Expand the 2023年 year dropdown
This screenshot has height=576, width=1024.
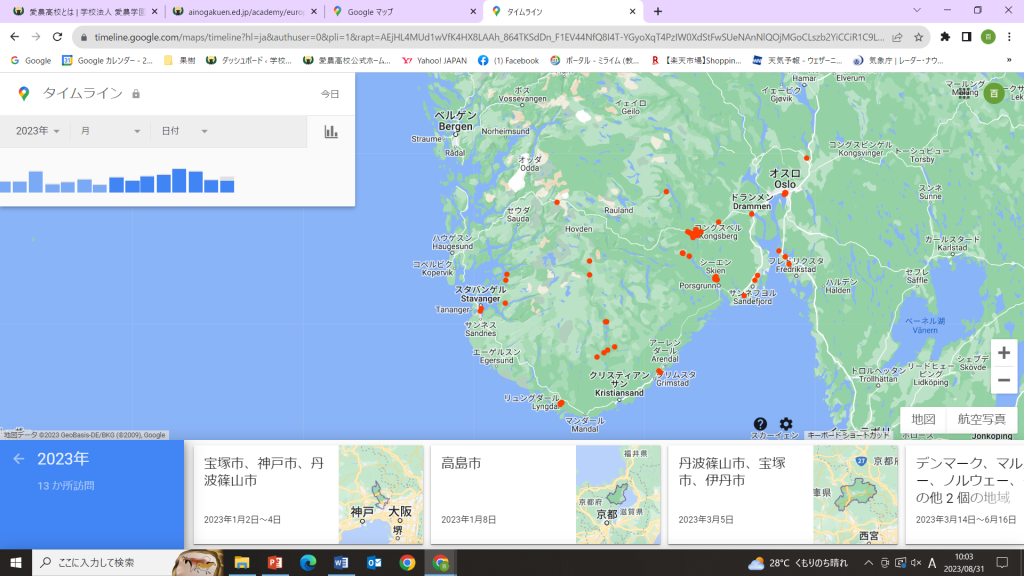(38, 131)
